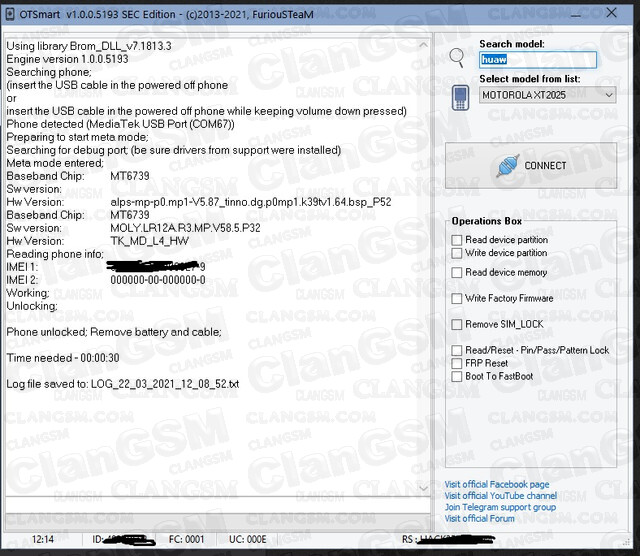The width and height of the screenshot is (640, 556).
Task: Click 'Phone detected (MediaTek USB Port (COM67))' line
Action: pos(120,124)
